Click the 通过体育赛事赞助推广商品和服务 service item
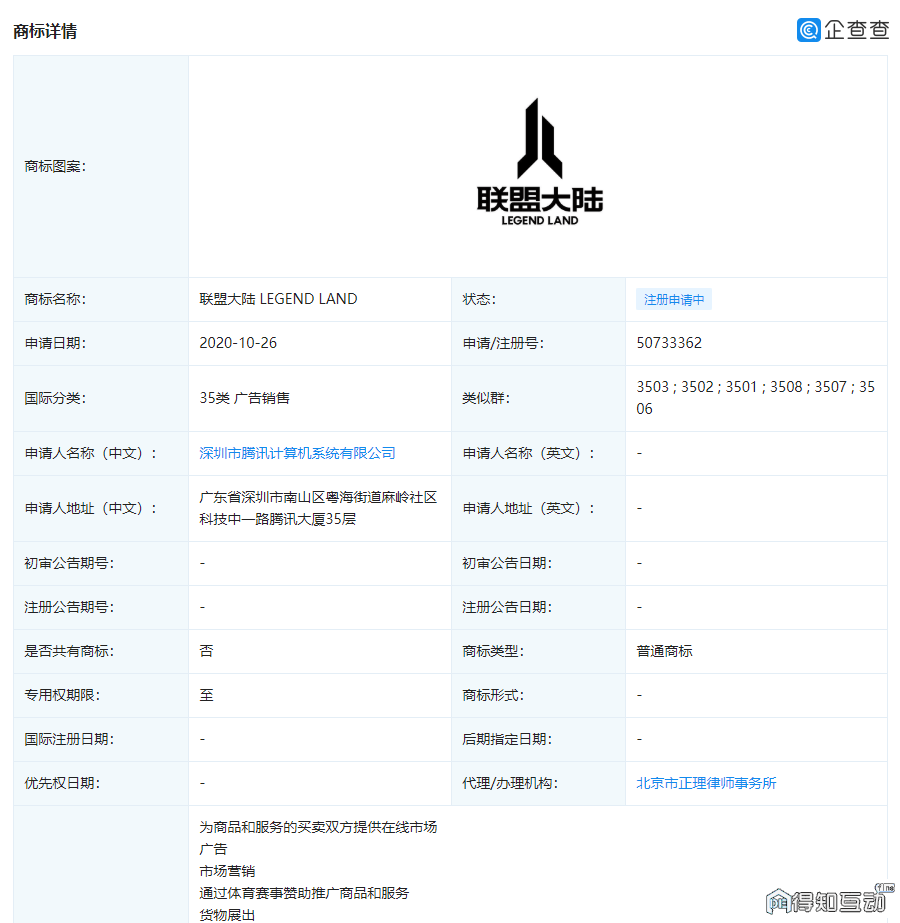Image resolution: width=900 pixels, height=923 pixels. [x=304, y=893]
